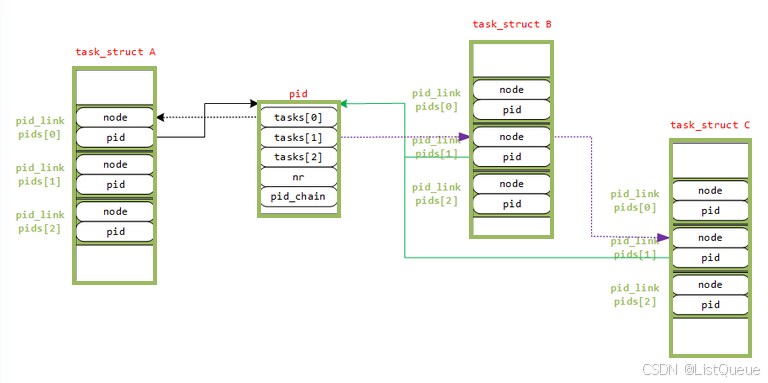Click the pid_chain cell in pid box
Screen dimensions: 768x383
click(x=299, y=196)
